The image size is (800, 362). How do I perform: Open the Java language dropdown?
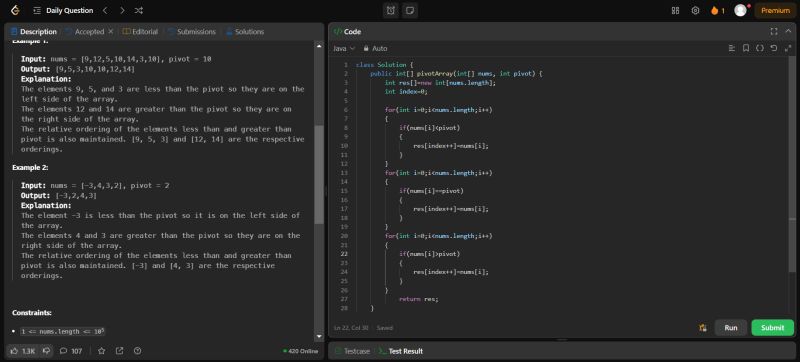(344, 48)
